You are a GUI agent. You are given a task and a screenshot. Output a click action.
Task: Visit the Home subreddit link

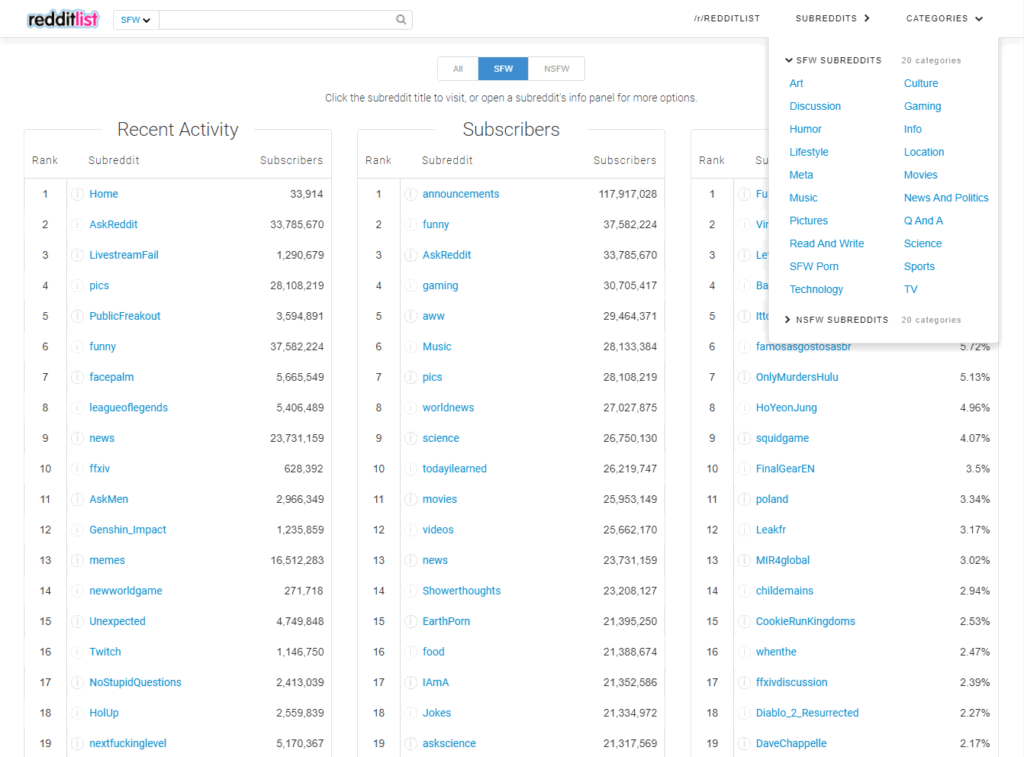click(104, 194)
